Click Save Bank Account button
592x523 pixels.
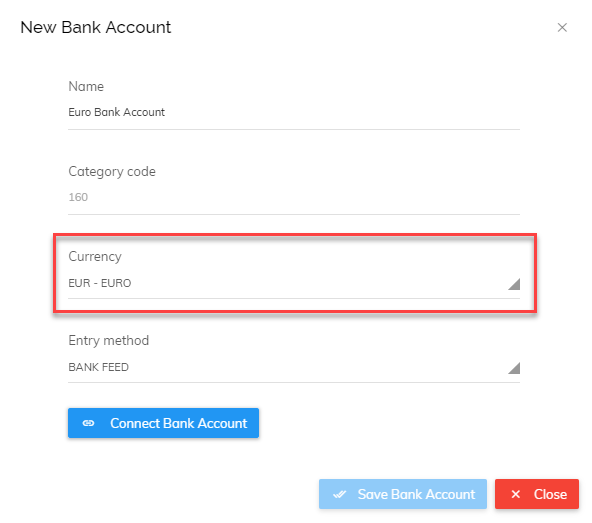click(403, 494)
